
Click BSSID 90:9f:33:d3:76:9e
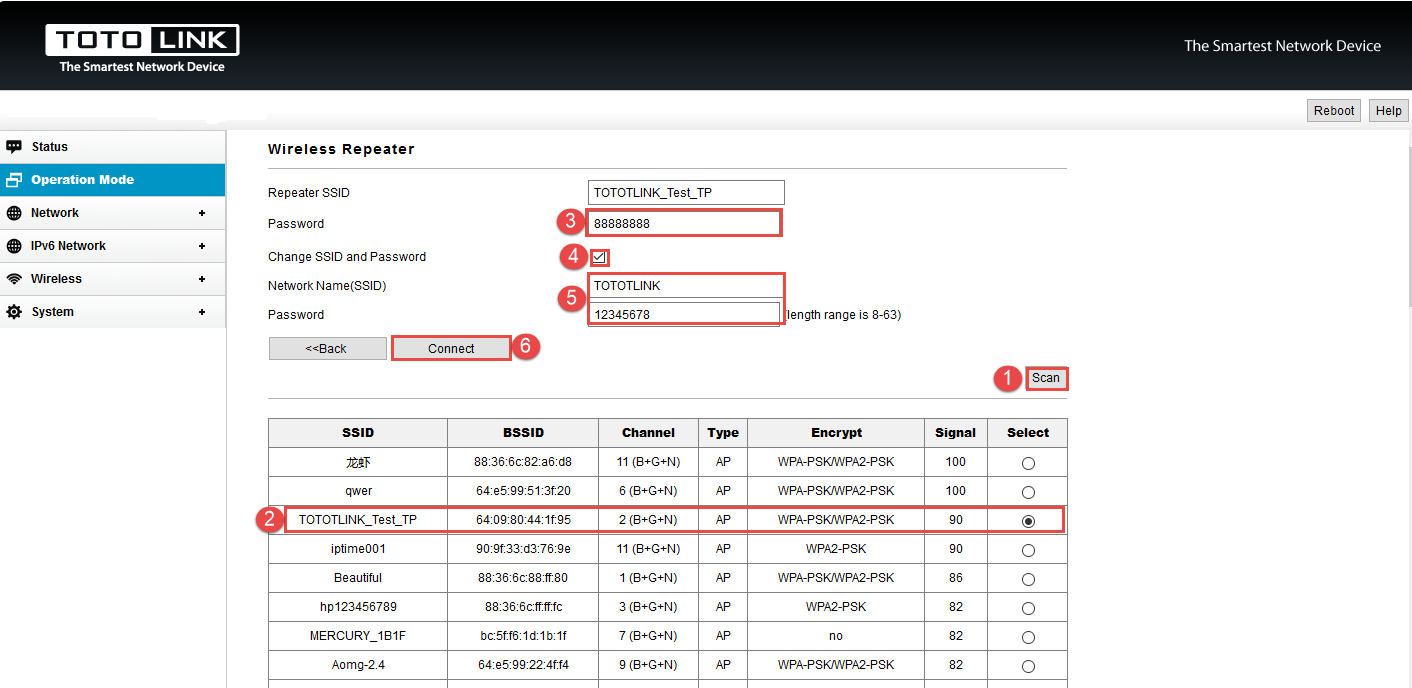coord(523,549)
